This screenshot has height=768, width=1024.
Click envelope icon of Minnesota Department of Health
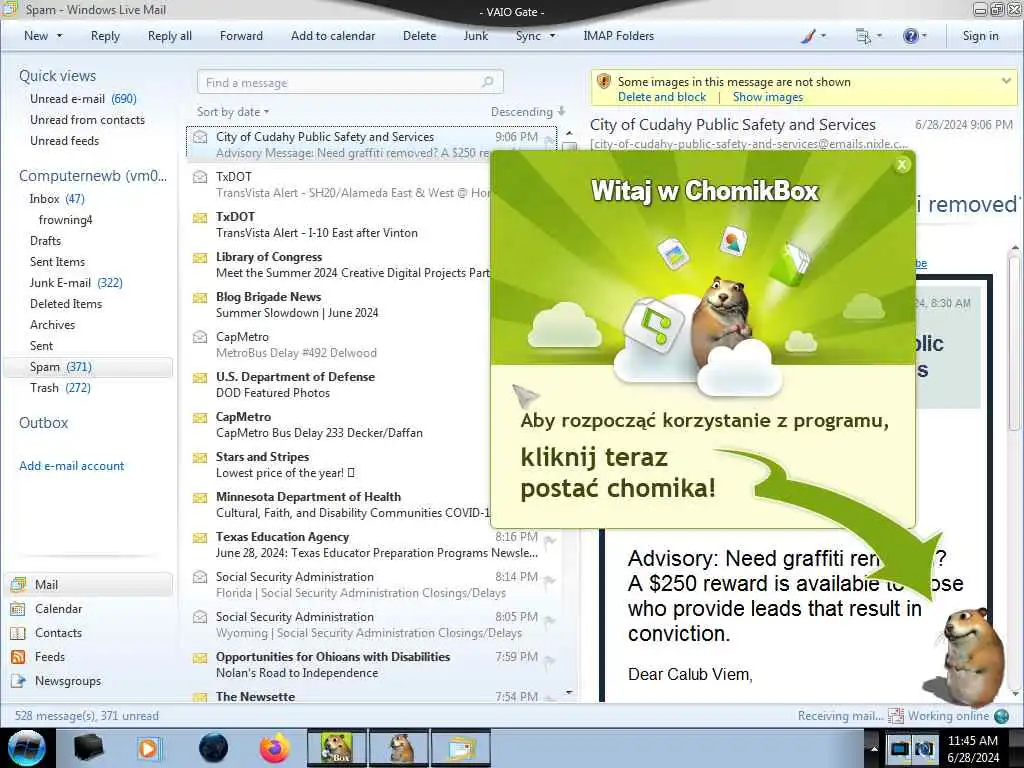tap(200, 498)
